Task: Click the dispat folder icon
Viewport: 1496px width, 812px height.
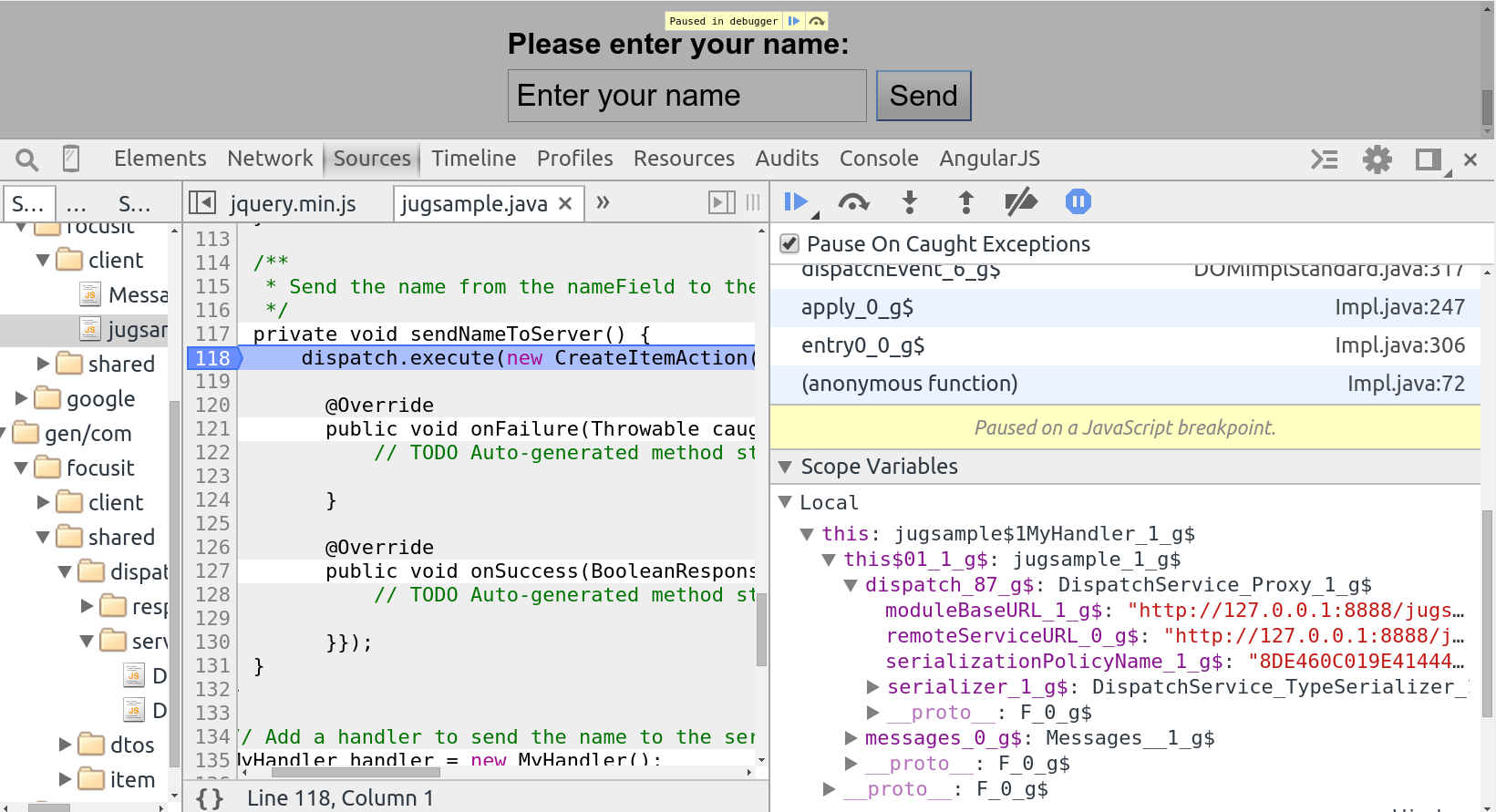Action: click(91, 571)
